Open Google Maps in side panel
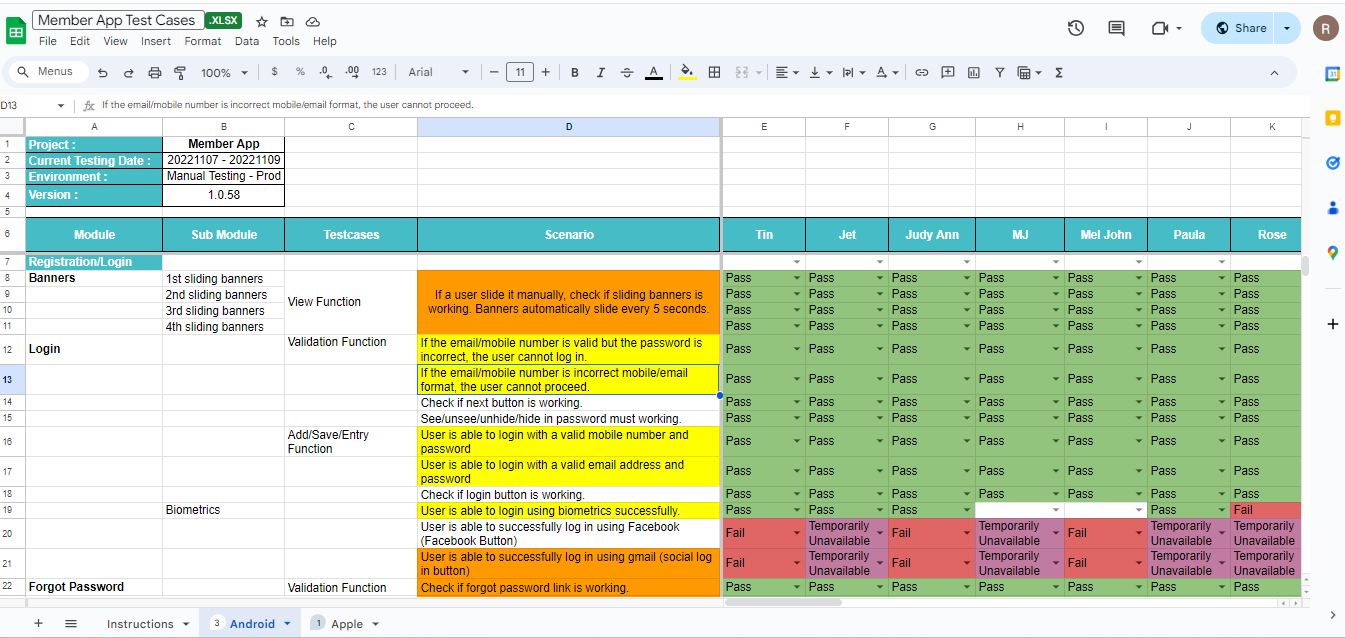 1332,253
